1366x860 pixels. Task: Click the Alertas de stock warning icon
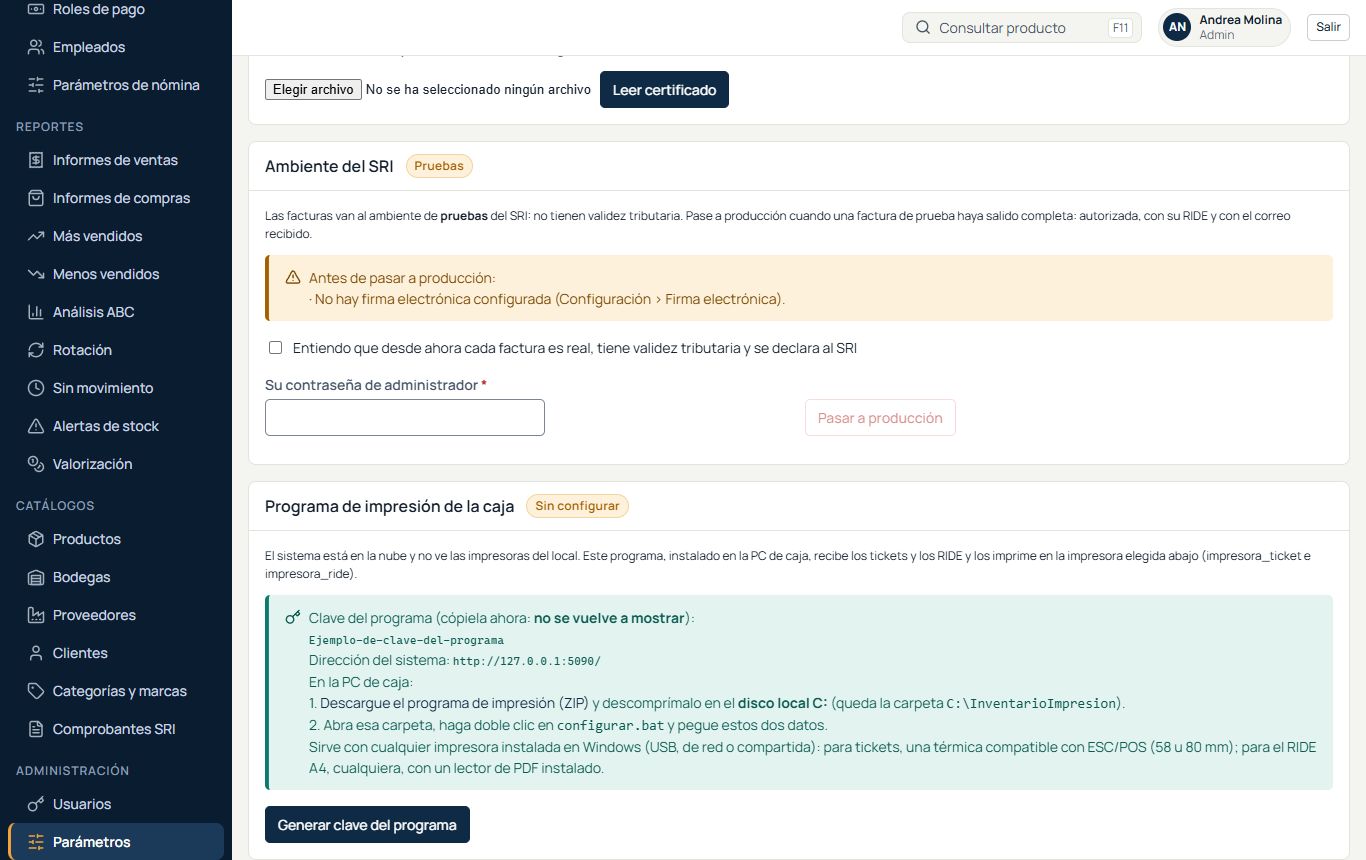click(x=36, y=426)
